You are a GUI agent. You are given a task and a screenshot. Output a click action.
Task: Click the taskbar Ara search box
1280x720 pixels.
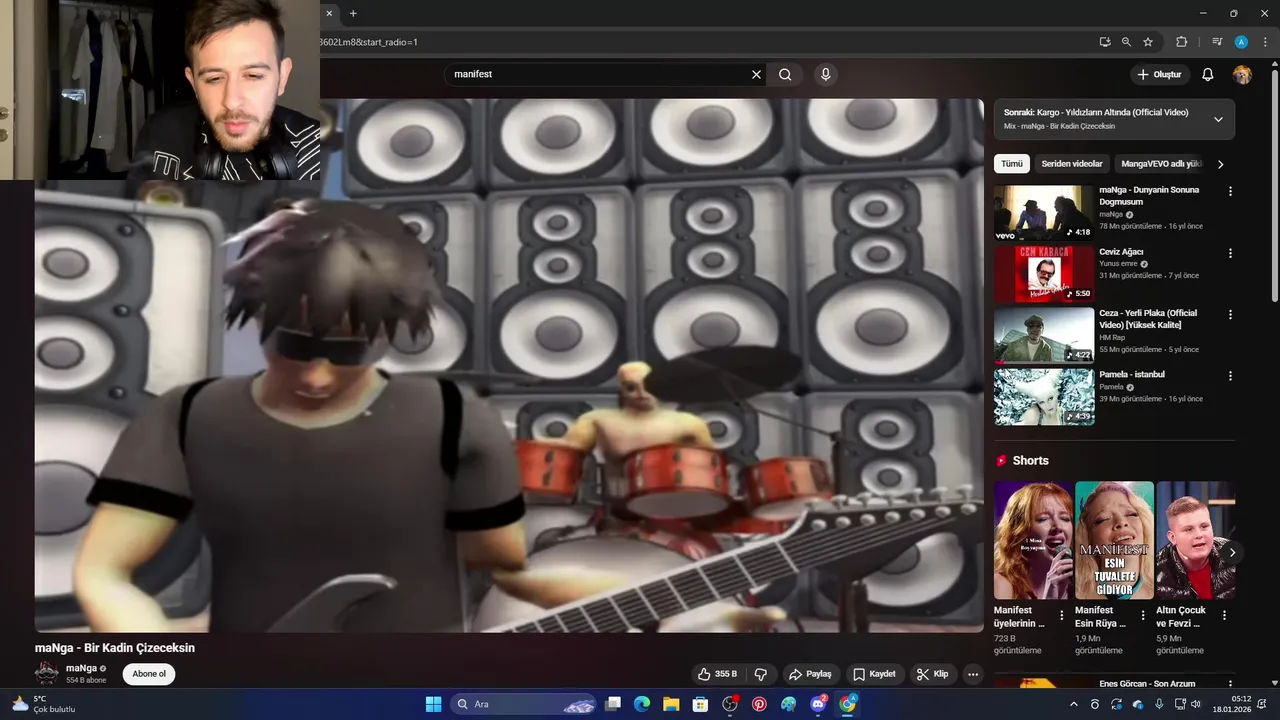point(523,704)
